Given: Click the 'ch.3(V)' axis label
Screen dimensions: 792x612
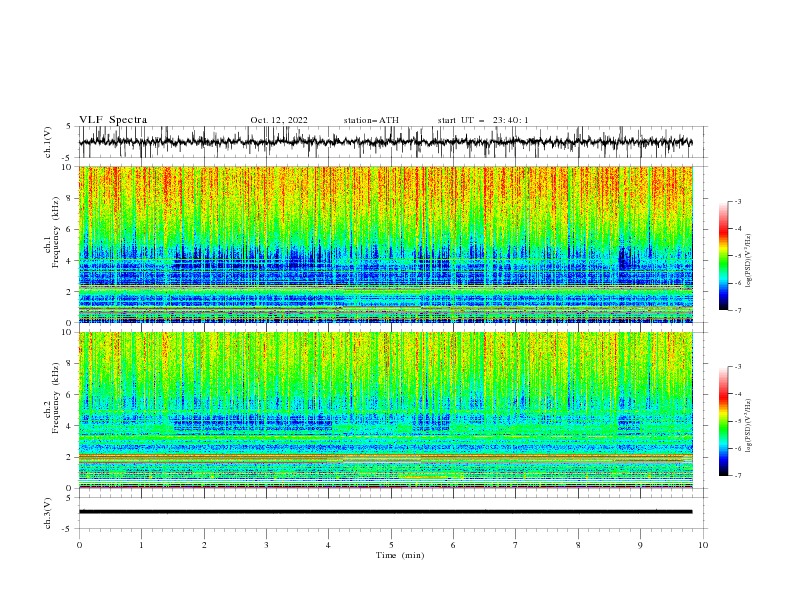Looking at the screenshot, I should click(48, 513).
